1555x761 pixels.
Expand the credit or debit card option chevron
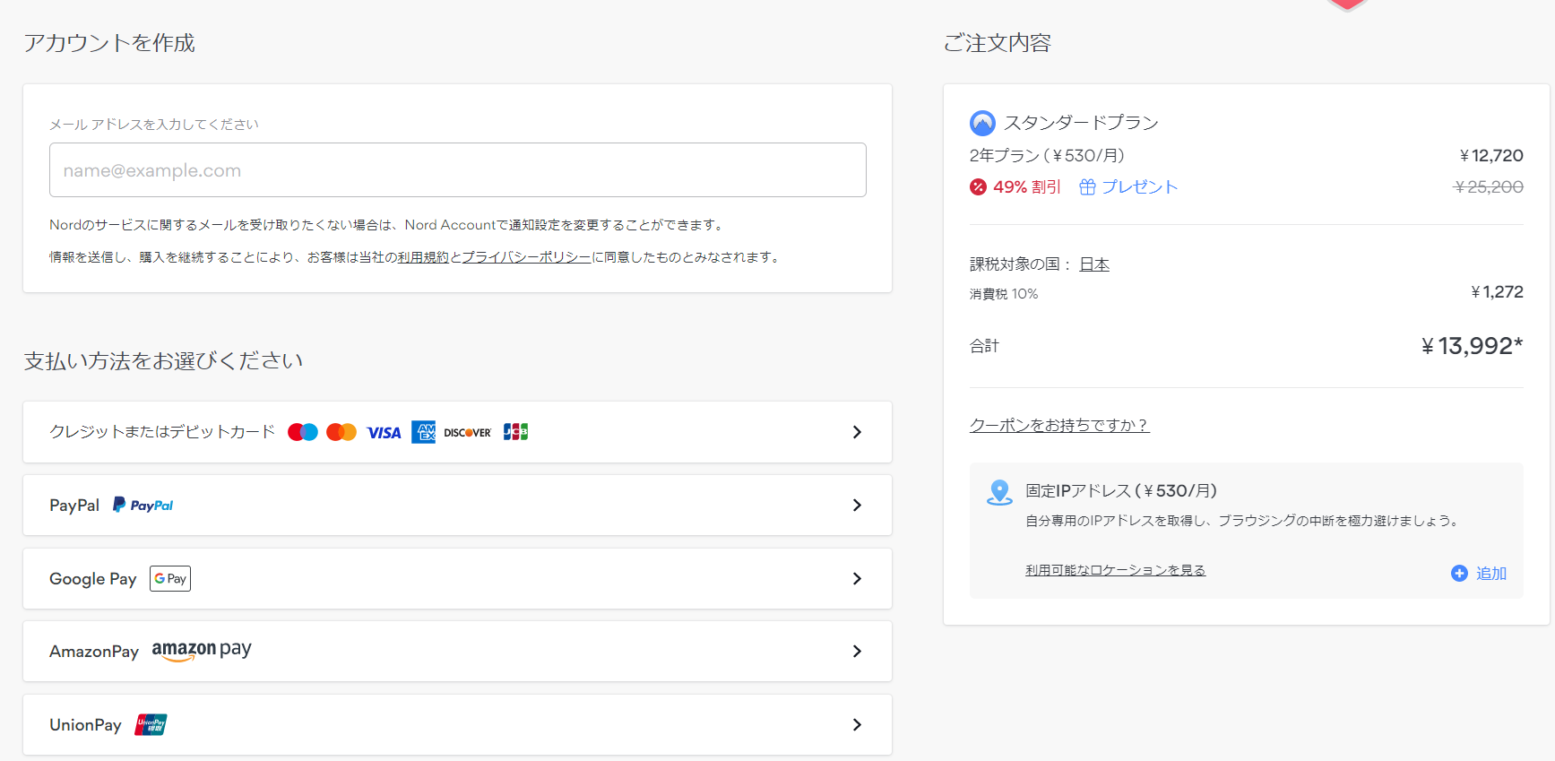point(856,432)
